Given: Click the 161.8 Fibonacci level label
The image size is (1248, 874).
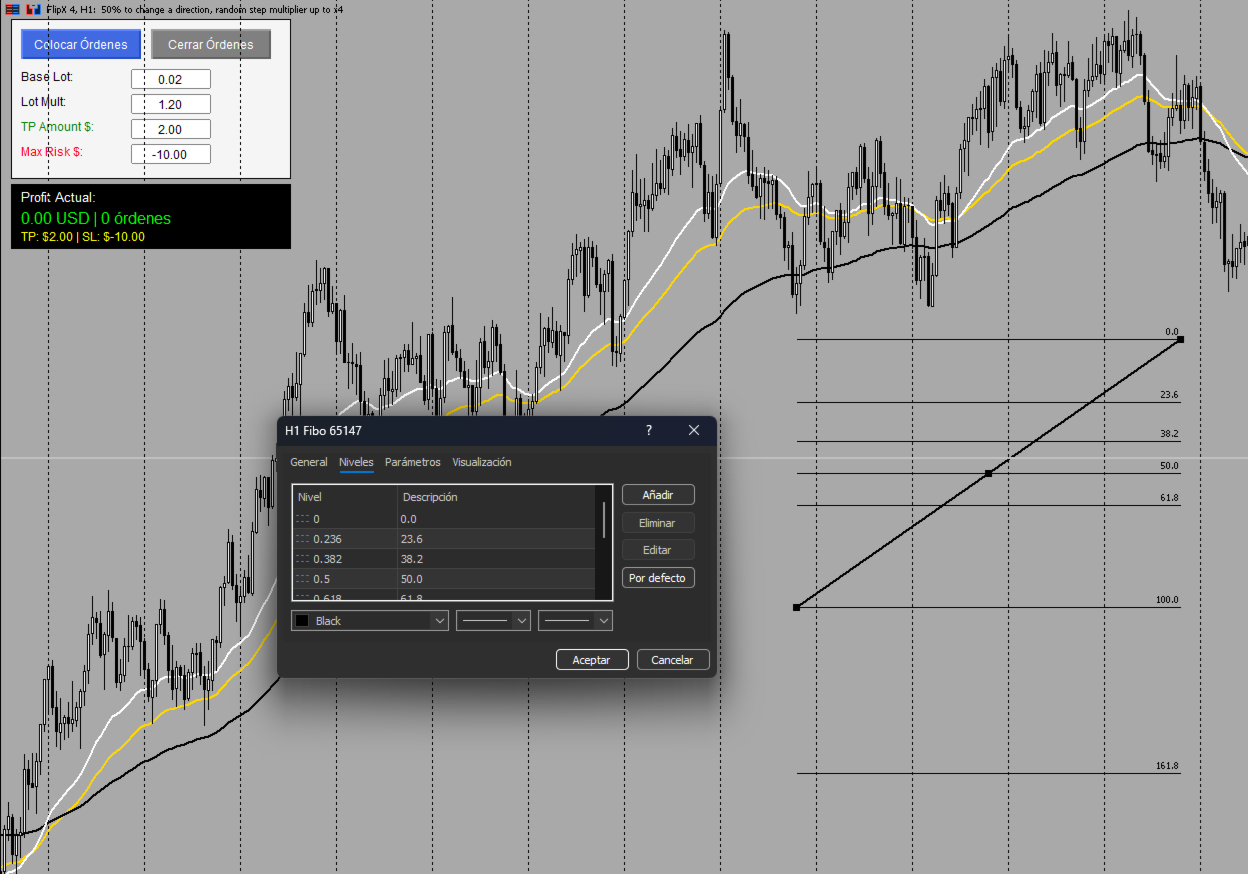Looking at the screenshot, I should [1167, 766].
